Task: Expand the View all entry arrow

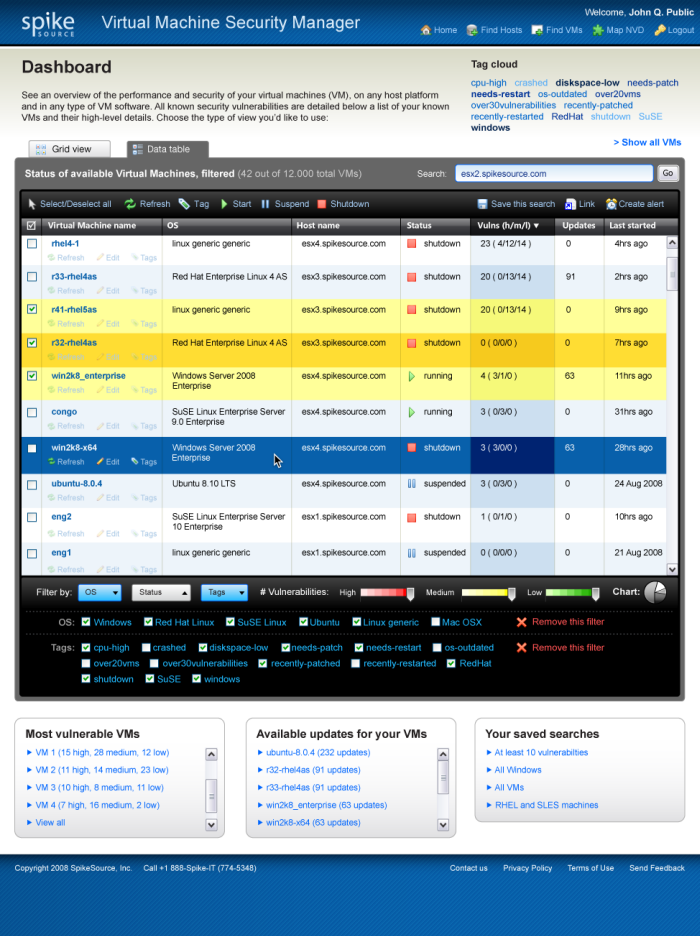Action: 29,823
